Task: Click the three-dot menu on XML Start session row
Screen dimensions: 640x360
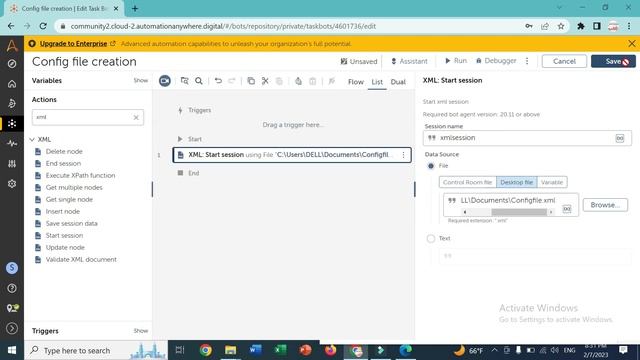Action: (x=403, y=155)
